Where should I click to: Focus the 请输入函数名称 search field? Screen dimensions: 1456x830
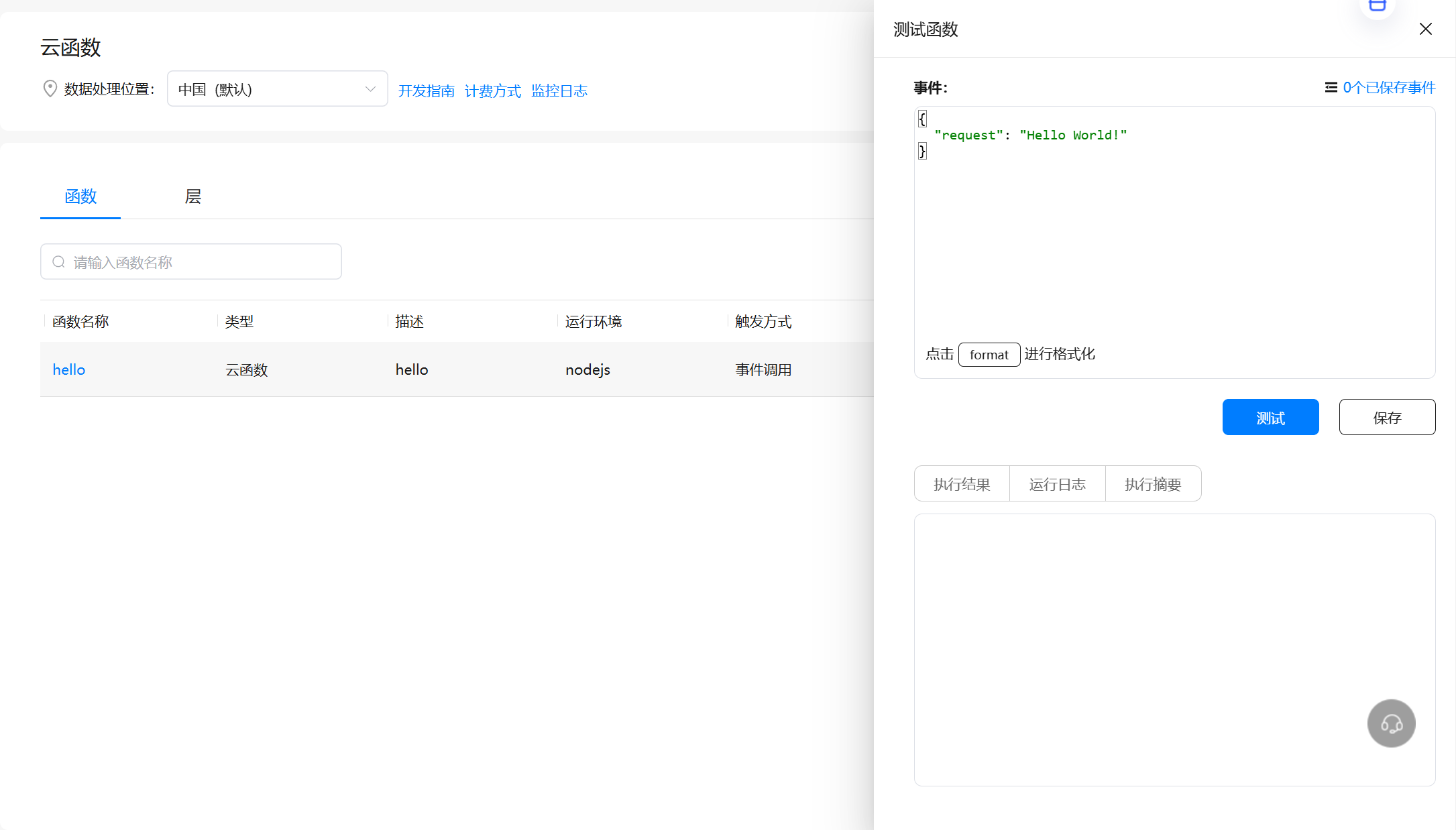(x=191, y=261)
